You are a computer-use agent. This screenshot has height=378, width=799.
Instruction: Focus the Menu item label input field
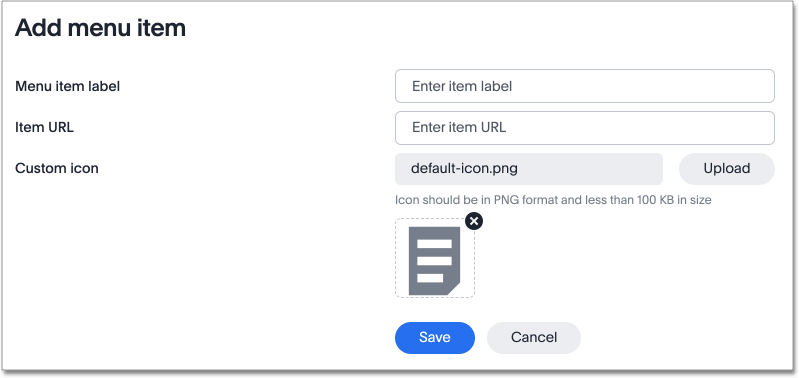[584, 86]
